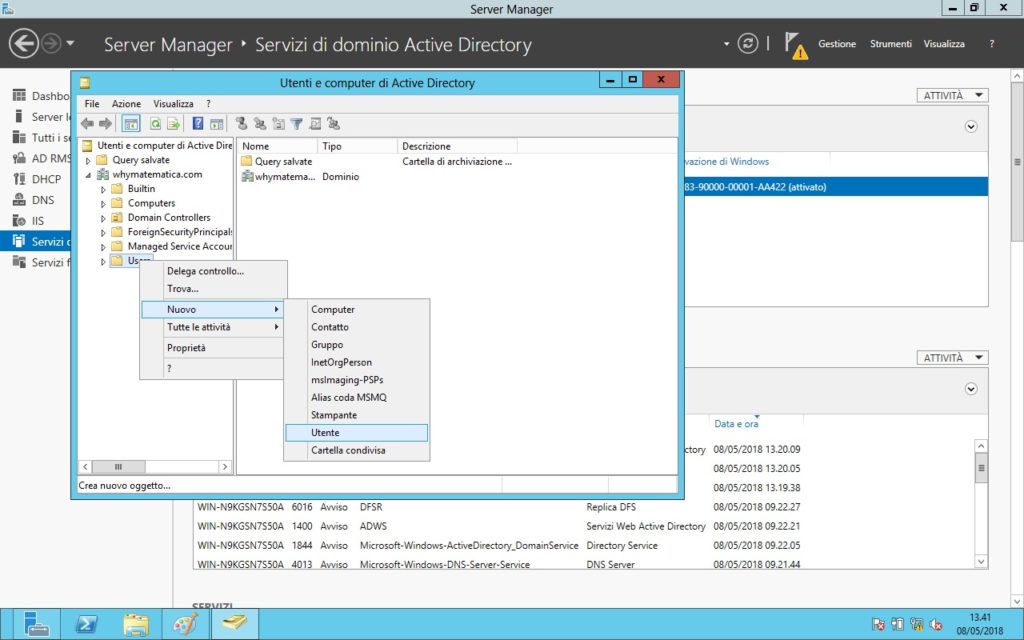Select InetOrgPerson in the Nuovo submenu
Screen dimensions: 1024x640
[x=357, y=362]
